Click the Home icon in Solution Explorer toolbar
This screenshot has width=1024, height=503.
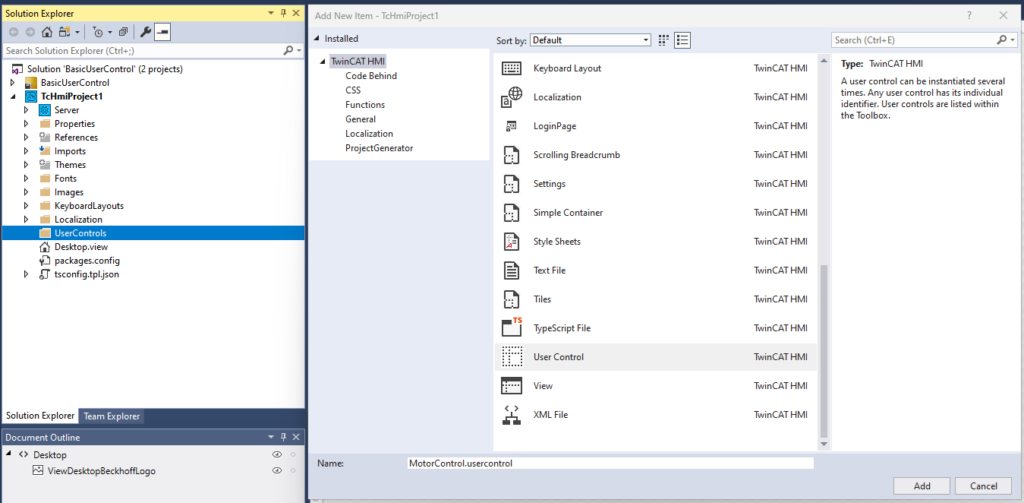[47, 31]
